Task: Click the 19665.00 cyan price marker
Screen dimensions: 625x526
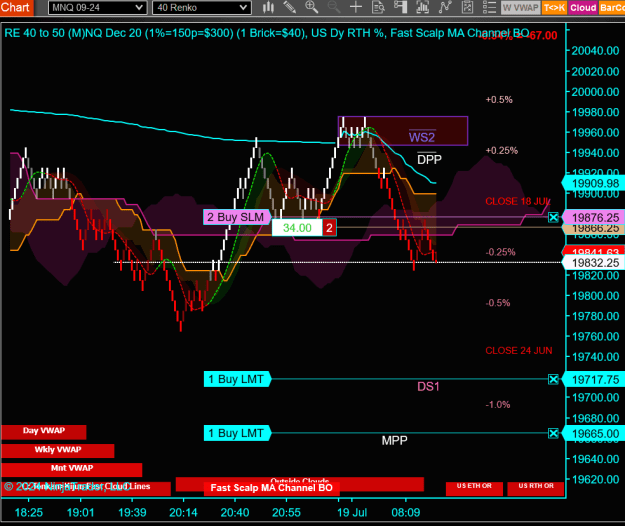Action: point(594,434)
